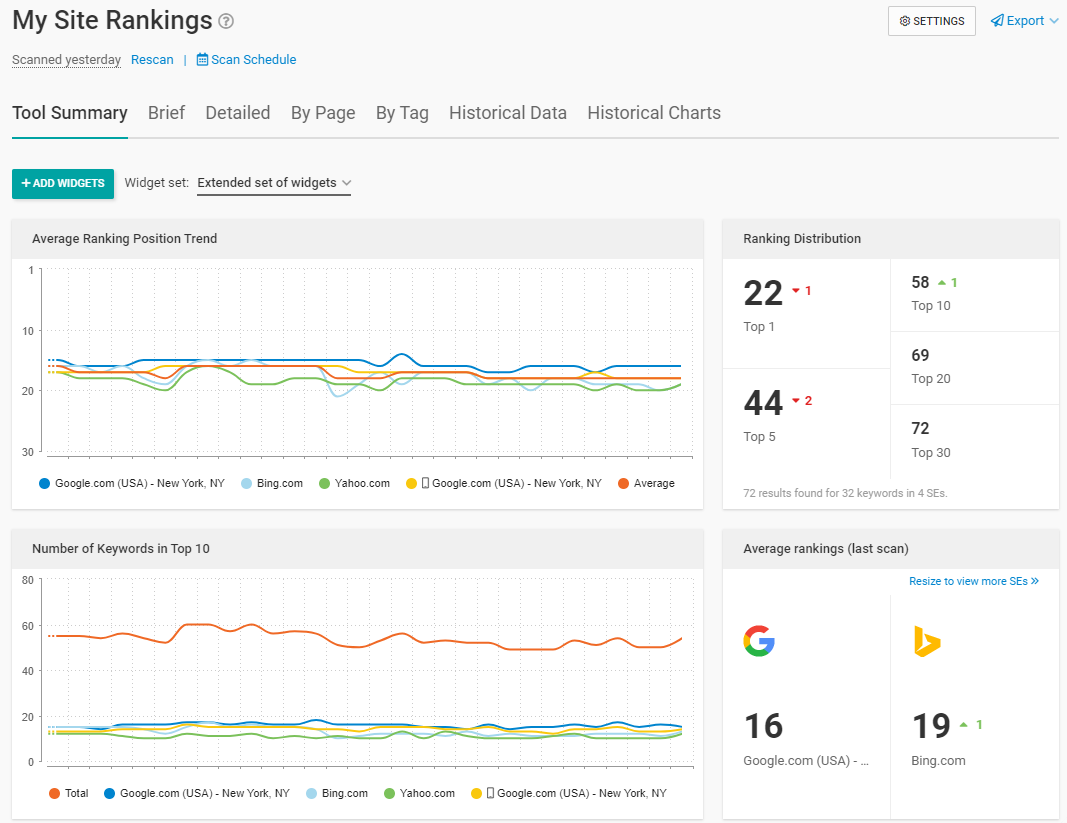Click the Export paper-plane icon
This screenshot has width=1067, height=823.
997,20
